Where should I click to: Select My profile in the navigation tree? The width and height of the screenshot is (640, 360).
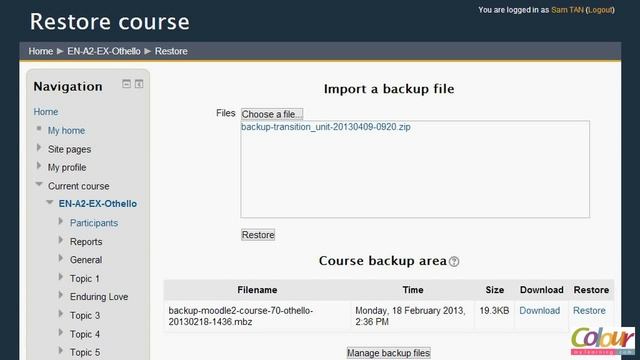point(67,167)
